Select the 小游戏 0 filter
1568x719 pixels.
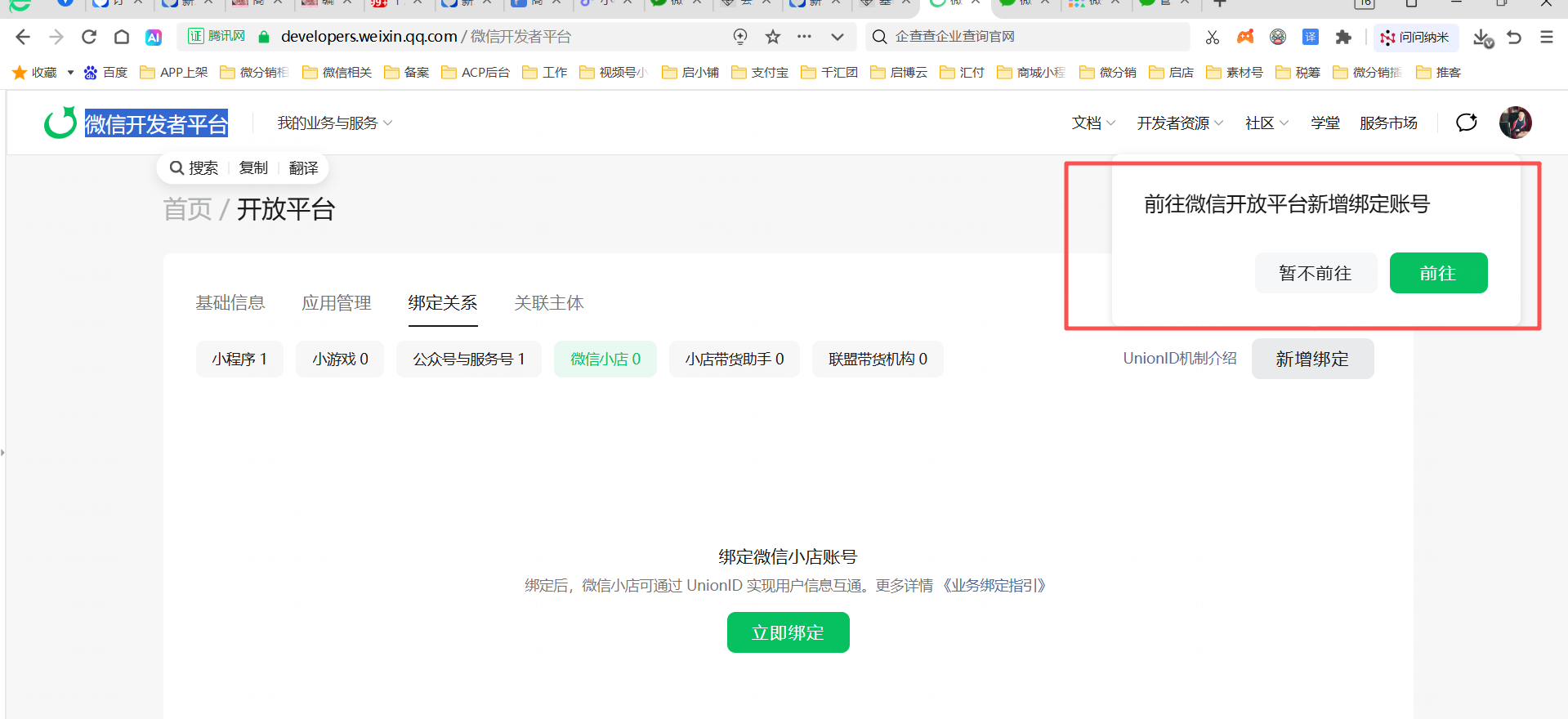(x=340, y=359)
